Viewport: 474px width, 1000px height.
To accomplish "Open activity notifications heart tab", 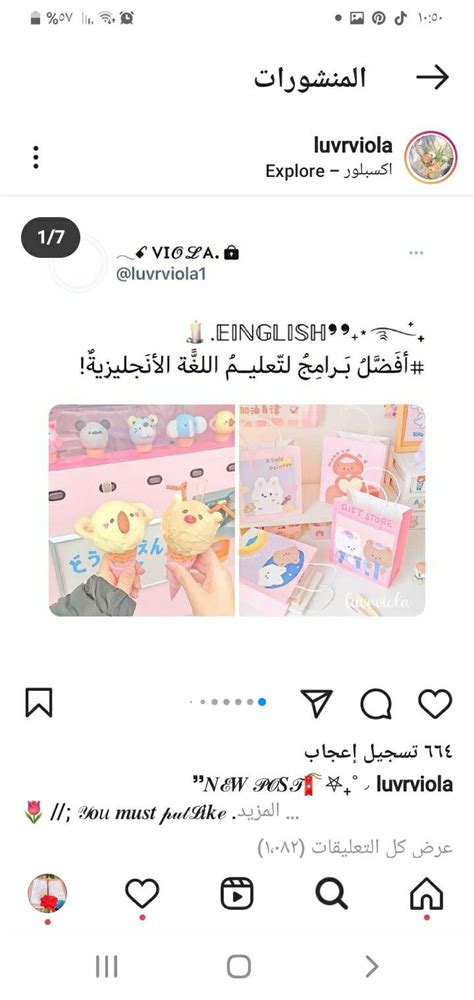I will (x=142, y=894).
